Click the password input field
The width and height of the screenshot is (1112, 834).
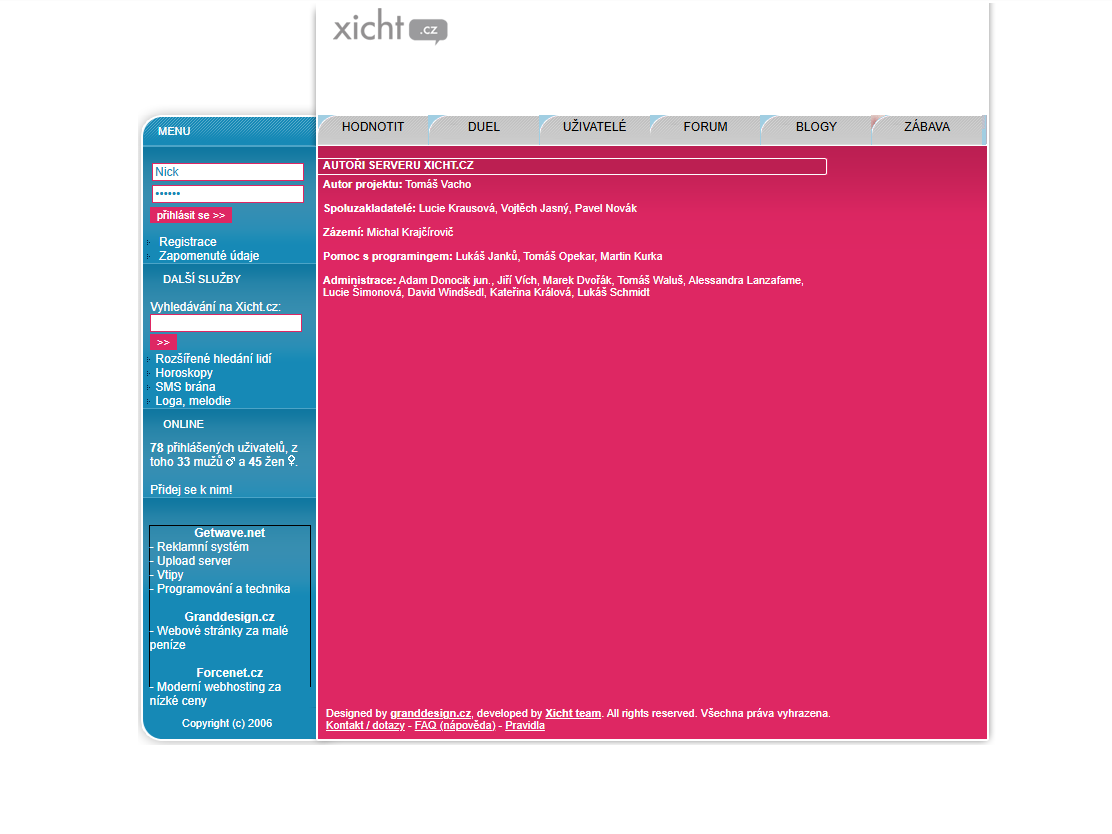228,194
